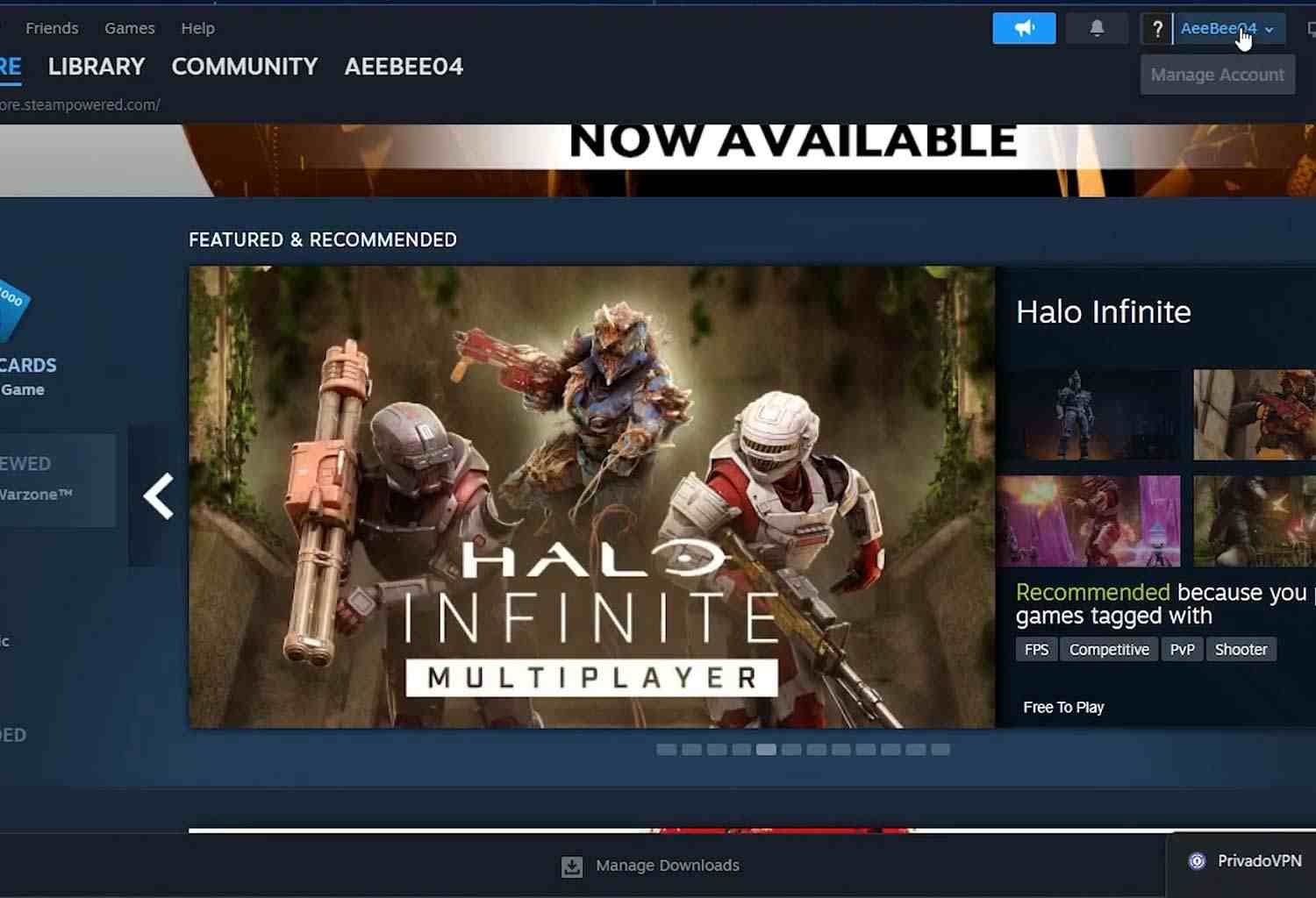This screenshot has height=898, width=1316.
Task: Open the Halo Infinite Multiplayer featured image
Action: (592, 497)
